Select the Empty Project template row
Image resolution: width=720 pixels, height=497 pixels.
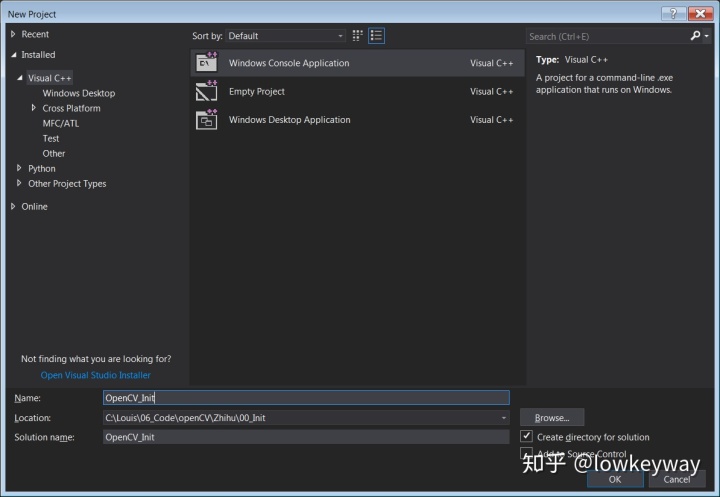coord(357,91)
